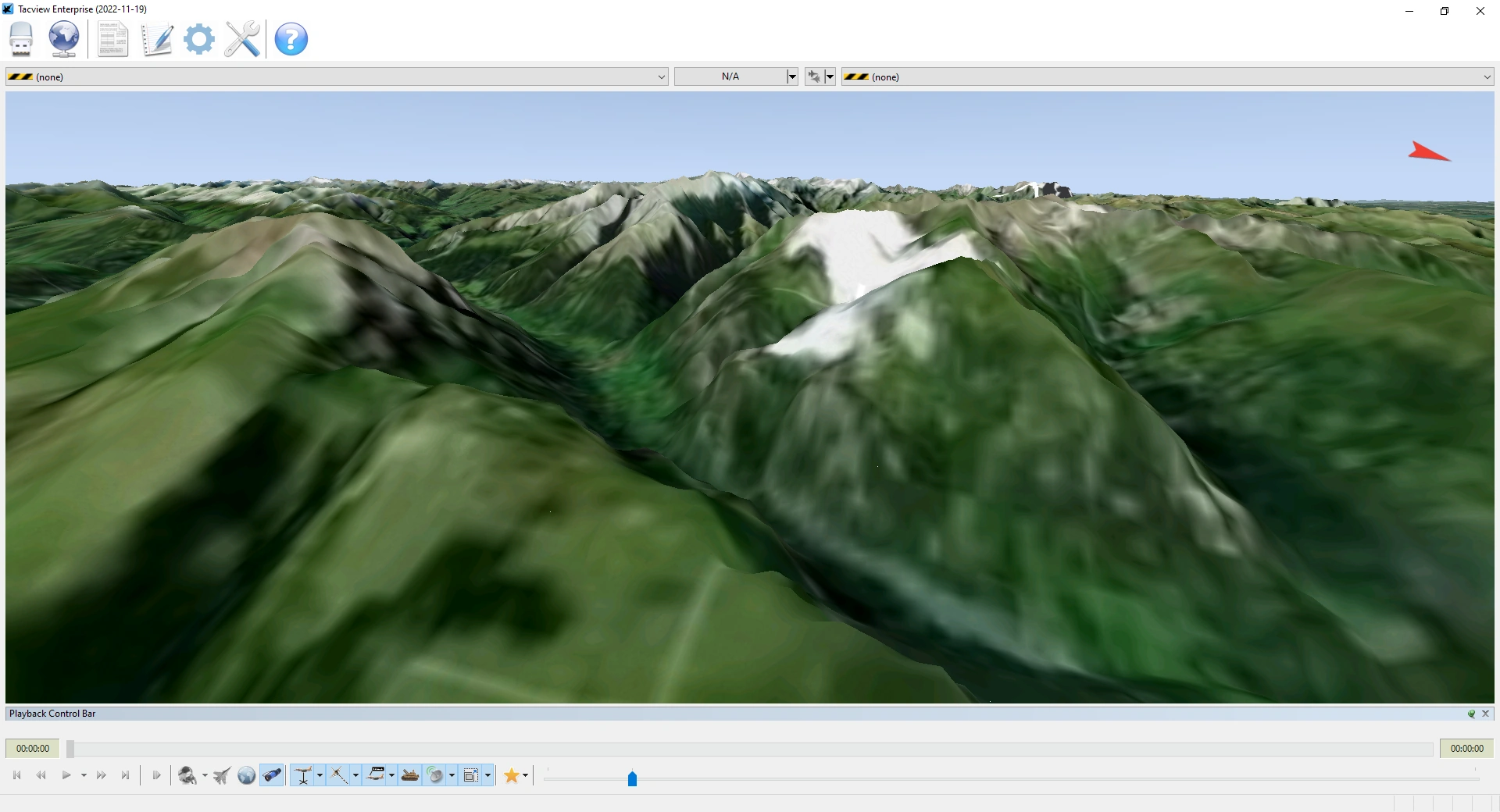Expand the trail lines options dropdown
Screen dimensions: 1500x812
[355, 775]
